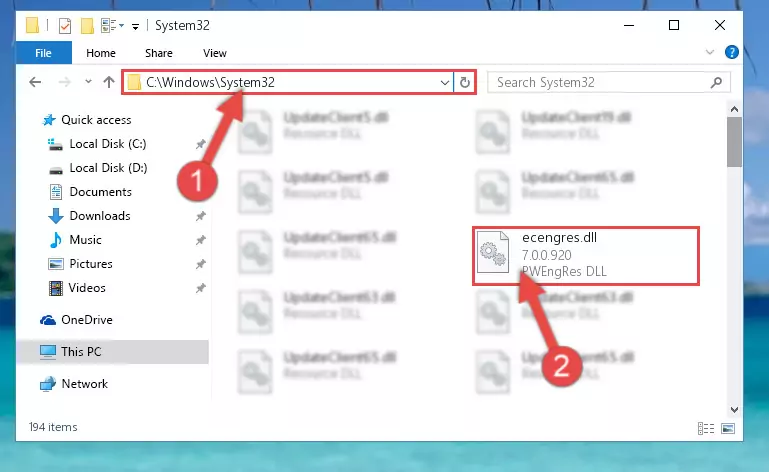Switch to the View ribbon tab
769x472 pixels.
(x=215, y=53)
